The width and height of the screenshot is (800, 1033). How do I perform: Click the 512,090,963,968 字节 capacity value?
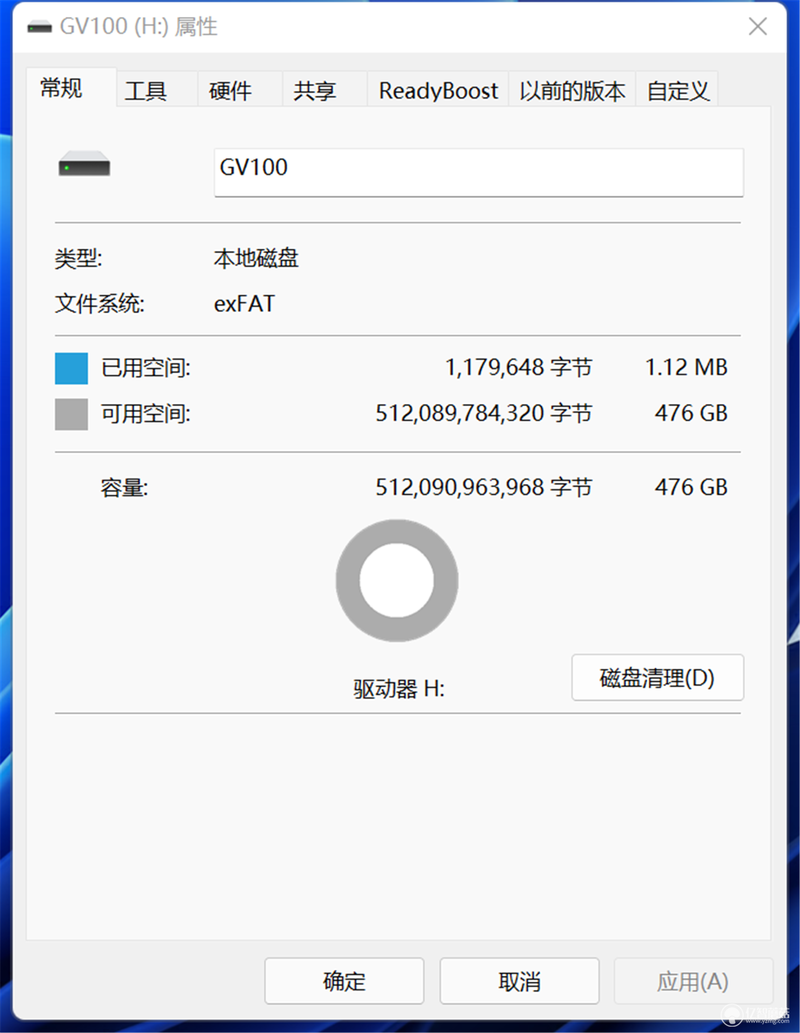484,488
